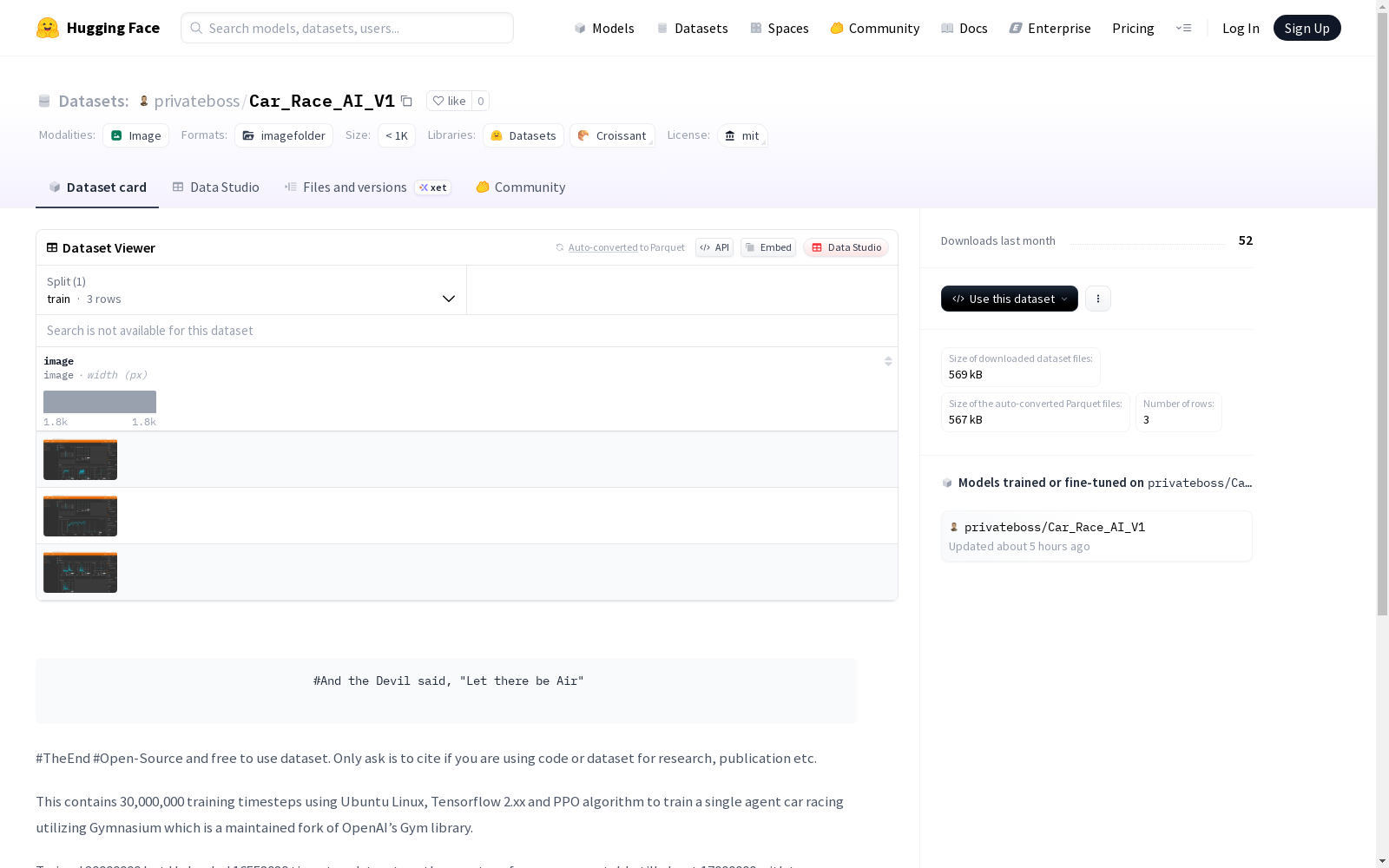
Task: Click the '567 kB' Parquet files size
Action: click(965, 420)
